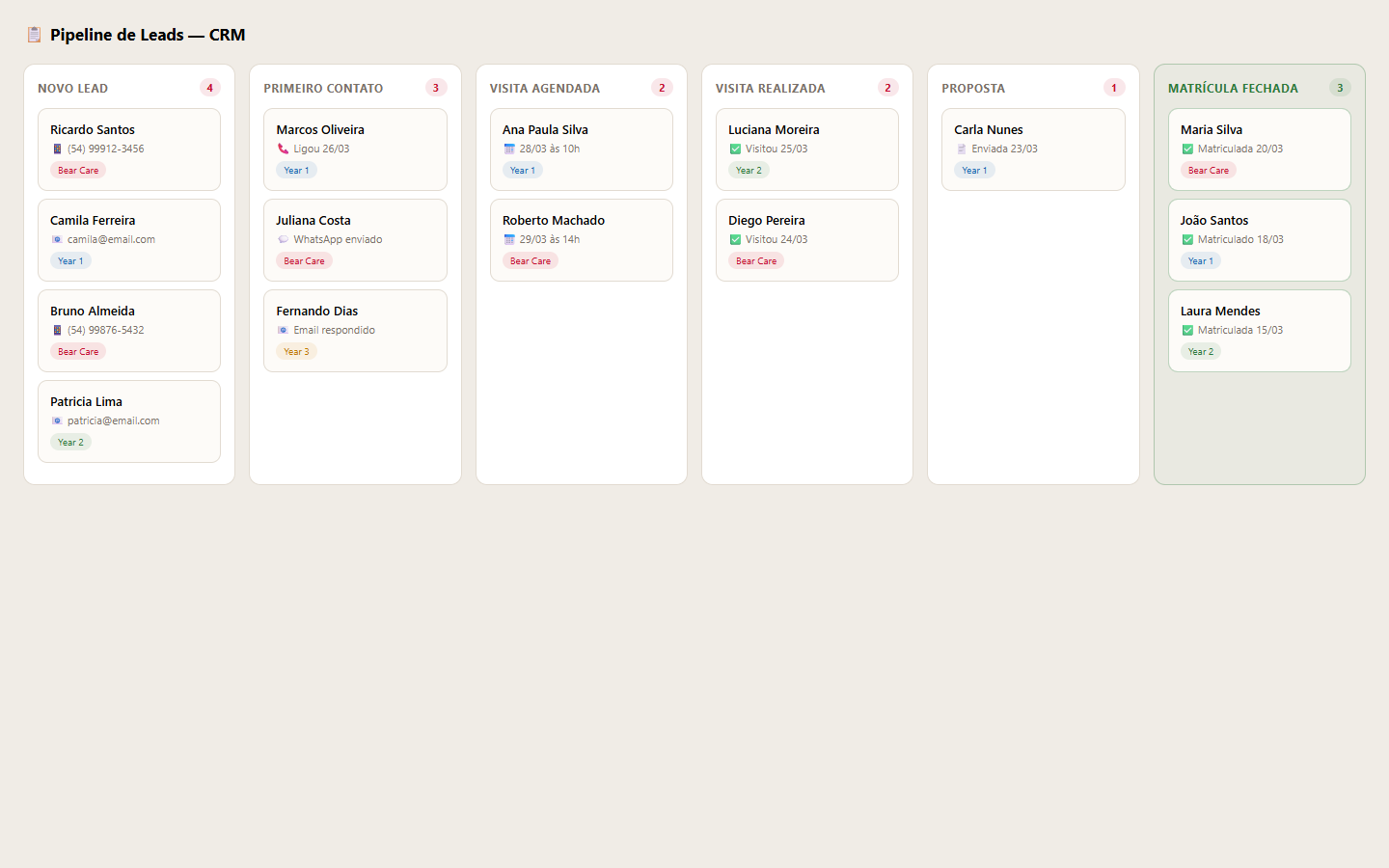Select the Laura Mendes card
1389x868 pixels.
(1260, 330)
